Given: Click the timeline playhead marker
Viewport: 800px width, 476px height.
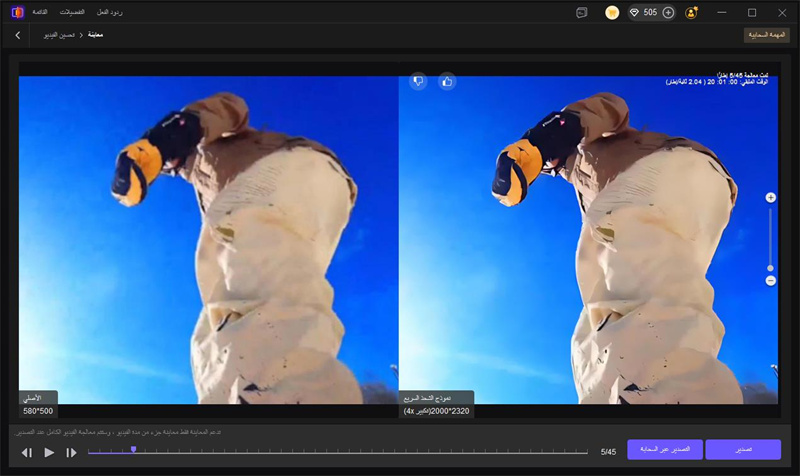Looking at the screenshot, I should click(133, 450).
